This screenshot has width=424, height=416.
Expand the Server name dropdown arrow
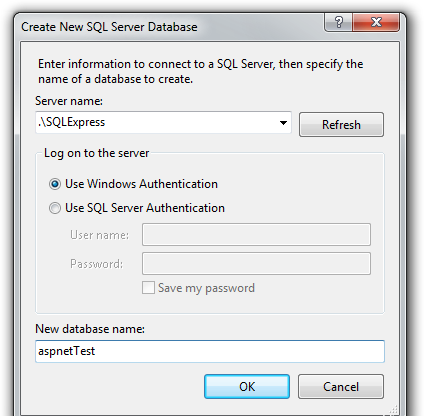[x=283, y=123]
